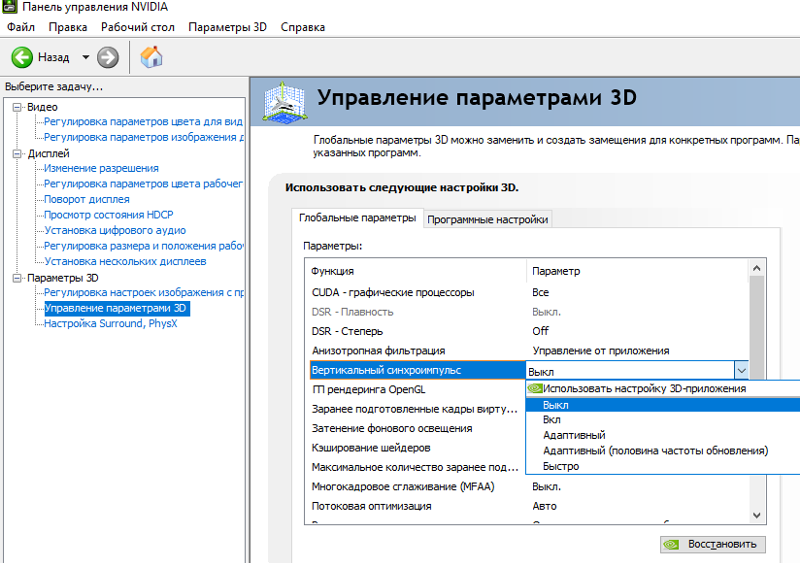Open Регулировка размера и положения task
Viewport: 800px width, 563px height.
[144, 246]
